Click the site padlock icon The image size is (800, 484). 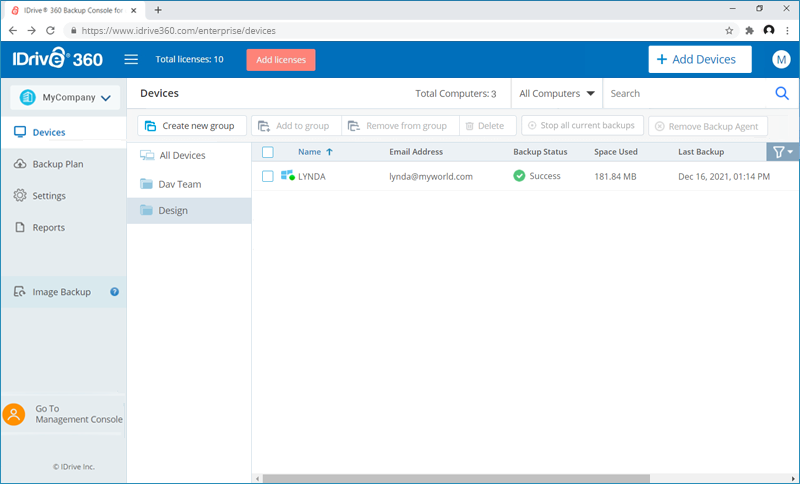tap(73, 31)
